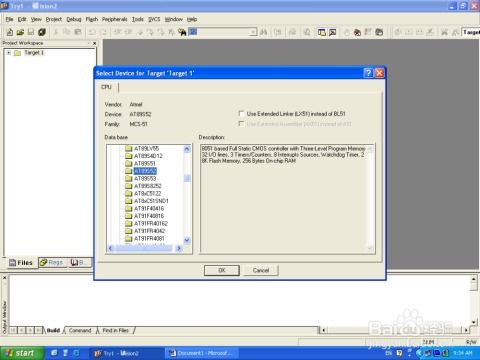Image resolution: width=480 pixels, height=360 pixels.
Task: Select the CPU tab in dialog
Action: point(106,87)
